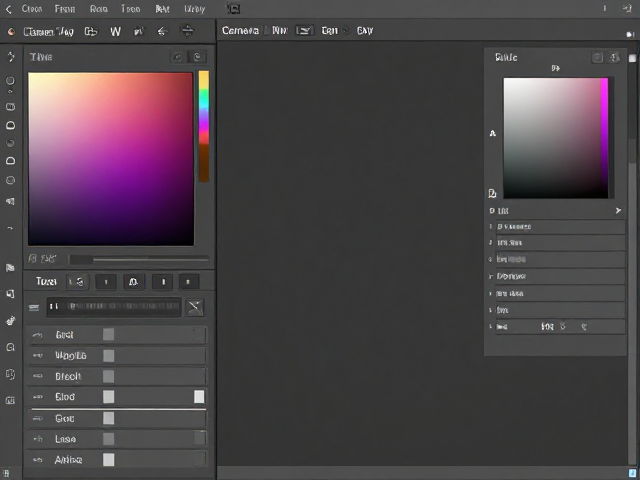This screenshot has width=640, height=480.
Task: Click the back arrow in the top-left corner
Action: [x=9, y=9]
